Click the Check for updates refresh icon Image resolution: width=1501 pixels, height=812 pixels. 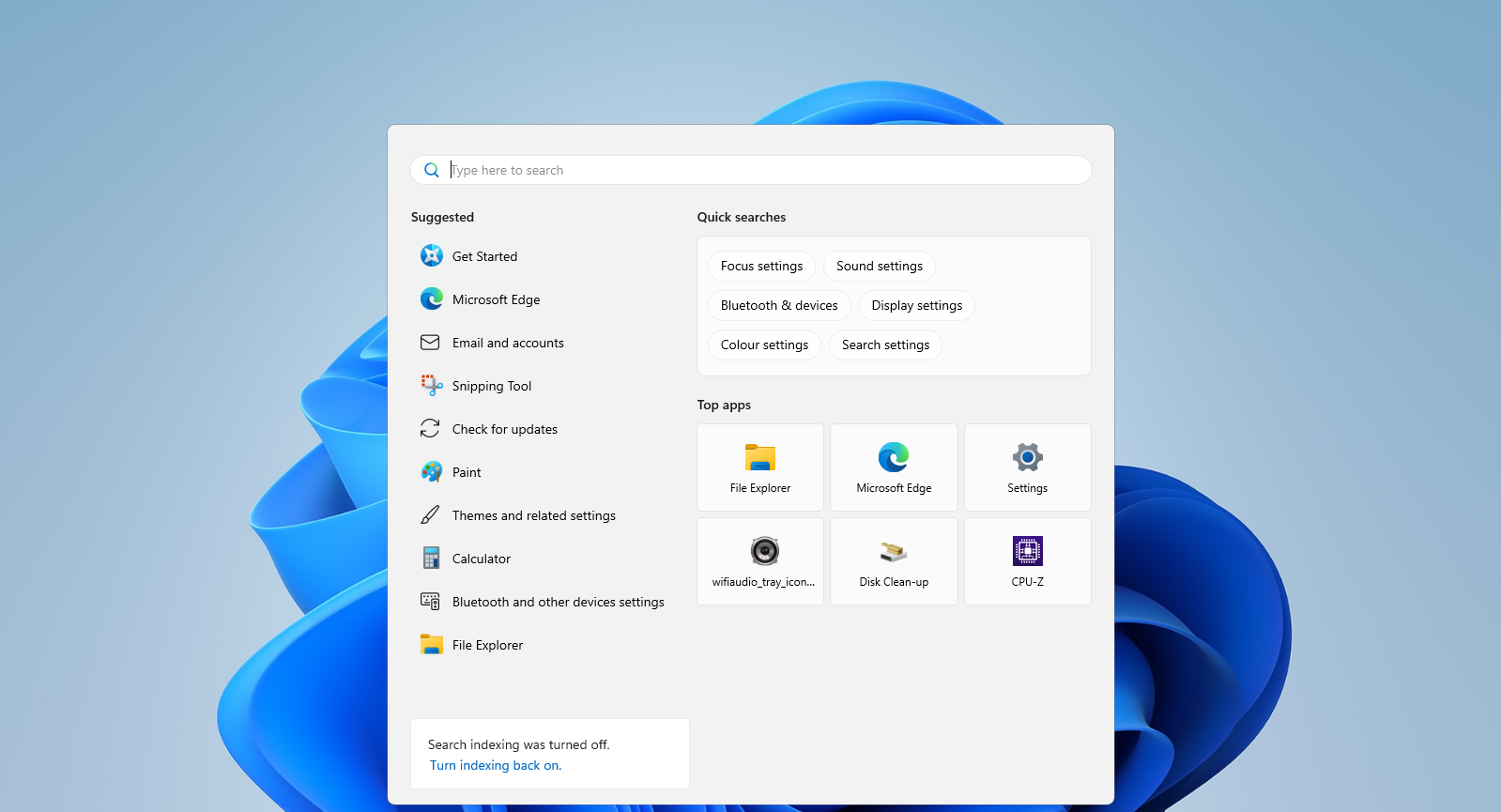(x=430, y=428)
